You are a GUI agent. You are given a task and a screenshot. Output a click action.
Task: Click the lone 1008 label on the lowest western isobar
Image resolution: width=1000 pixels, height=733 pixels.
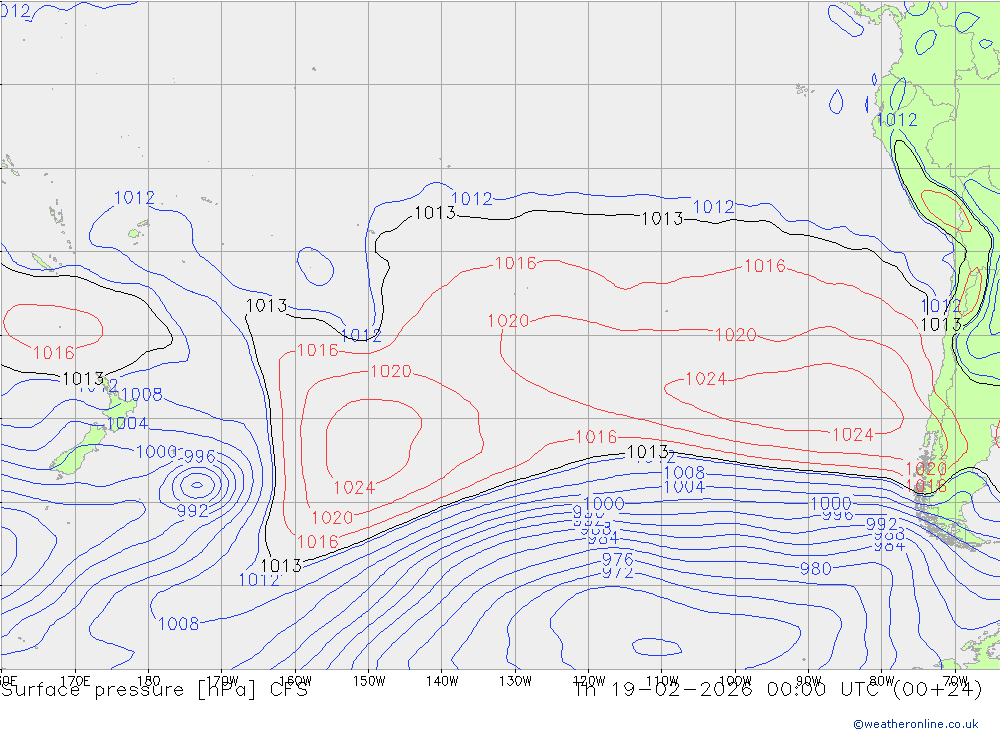[x=179, y=624]
